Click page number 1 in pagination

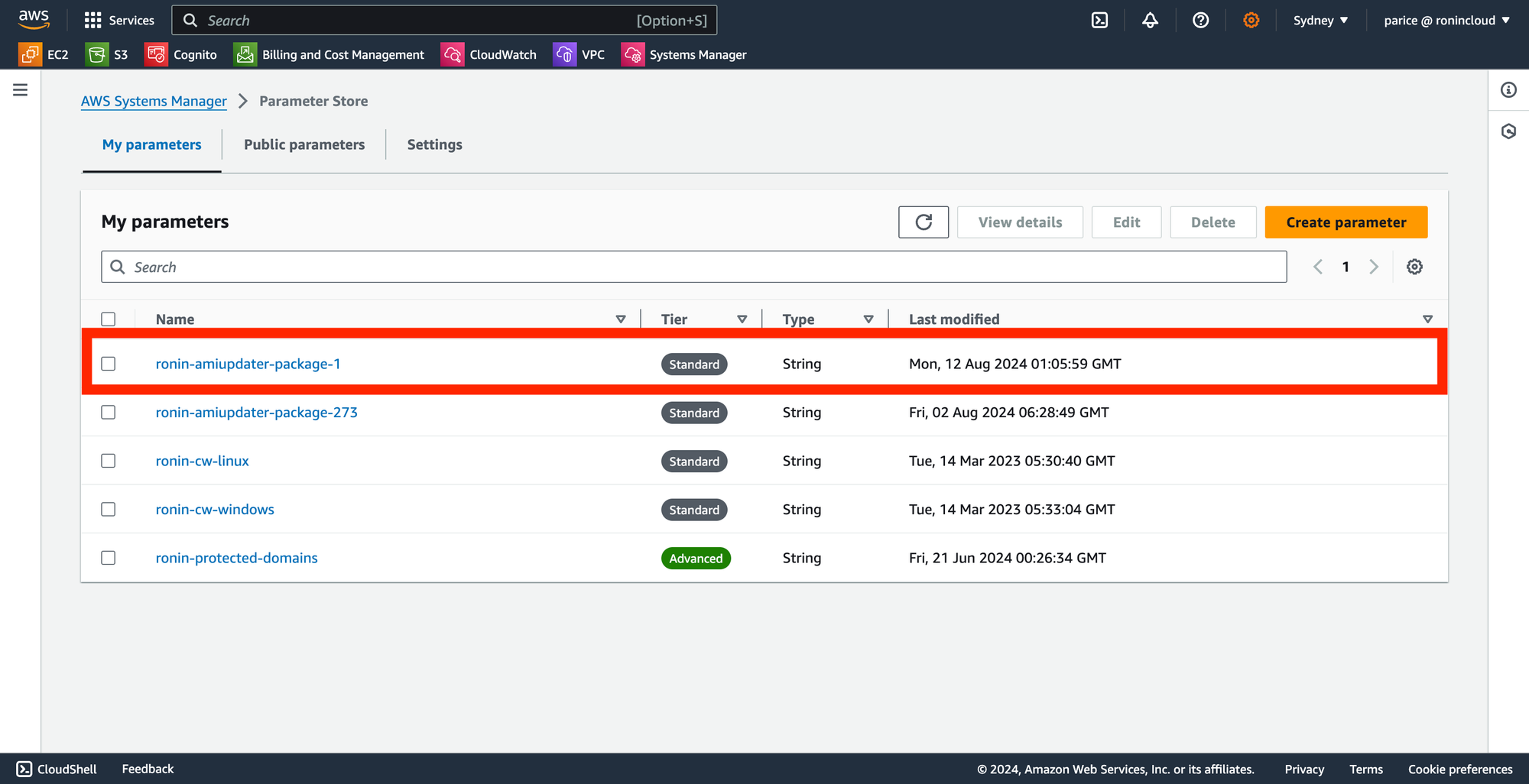point(1346,267)
